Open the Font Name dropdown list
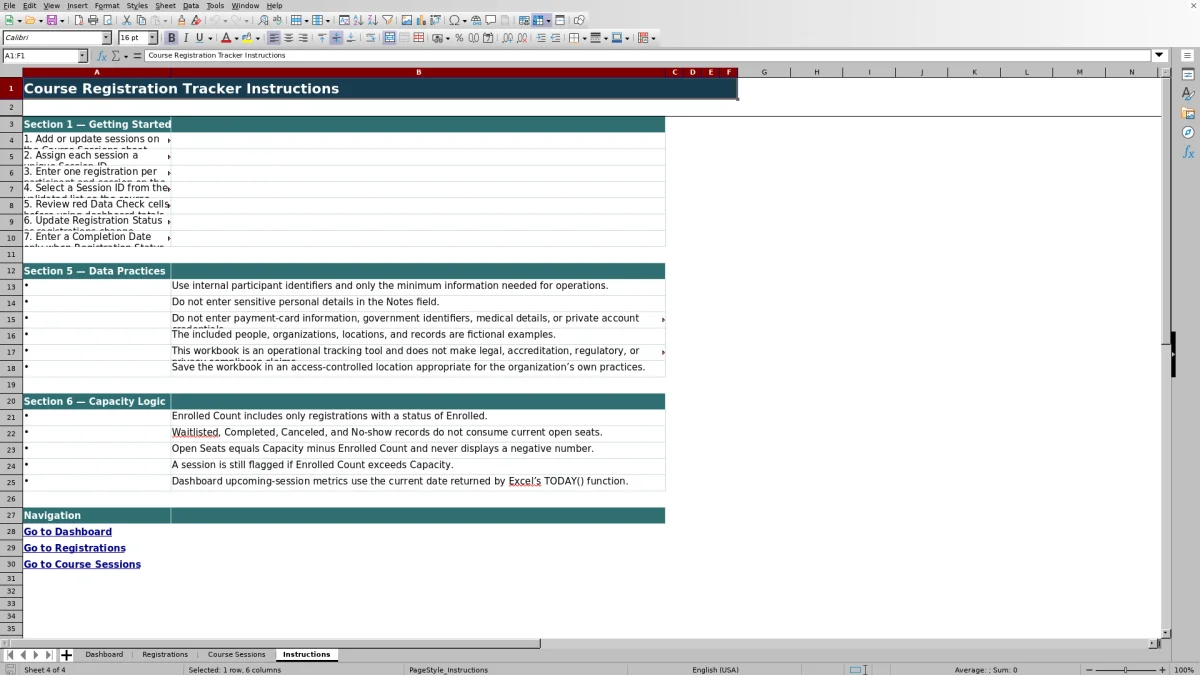 pos(107,38)
